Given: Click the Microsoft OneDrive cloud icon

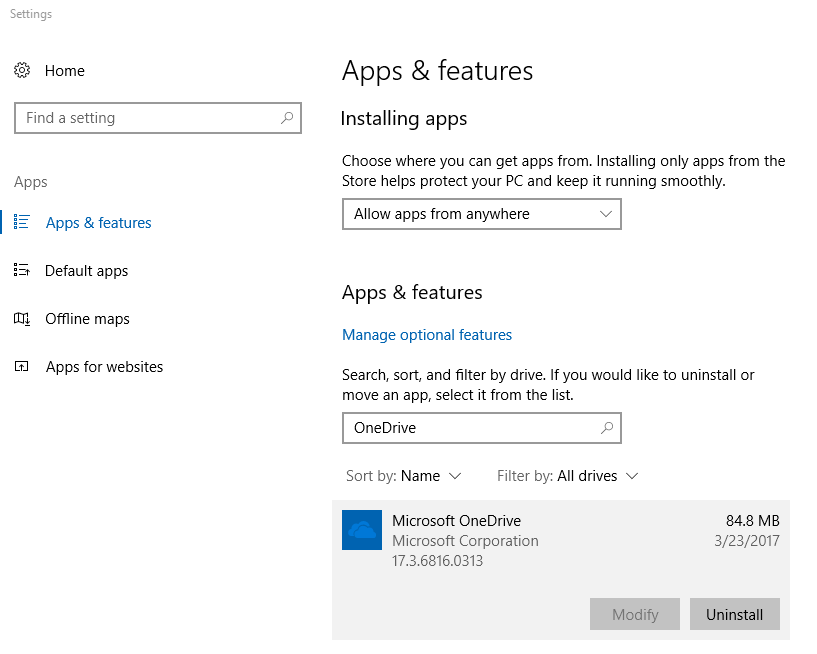Looking at the screenshot, I should coord(362,530).
